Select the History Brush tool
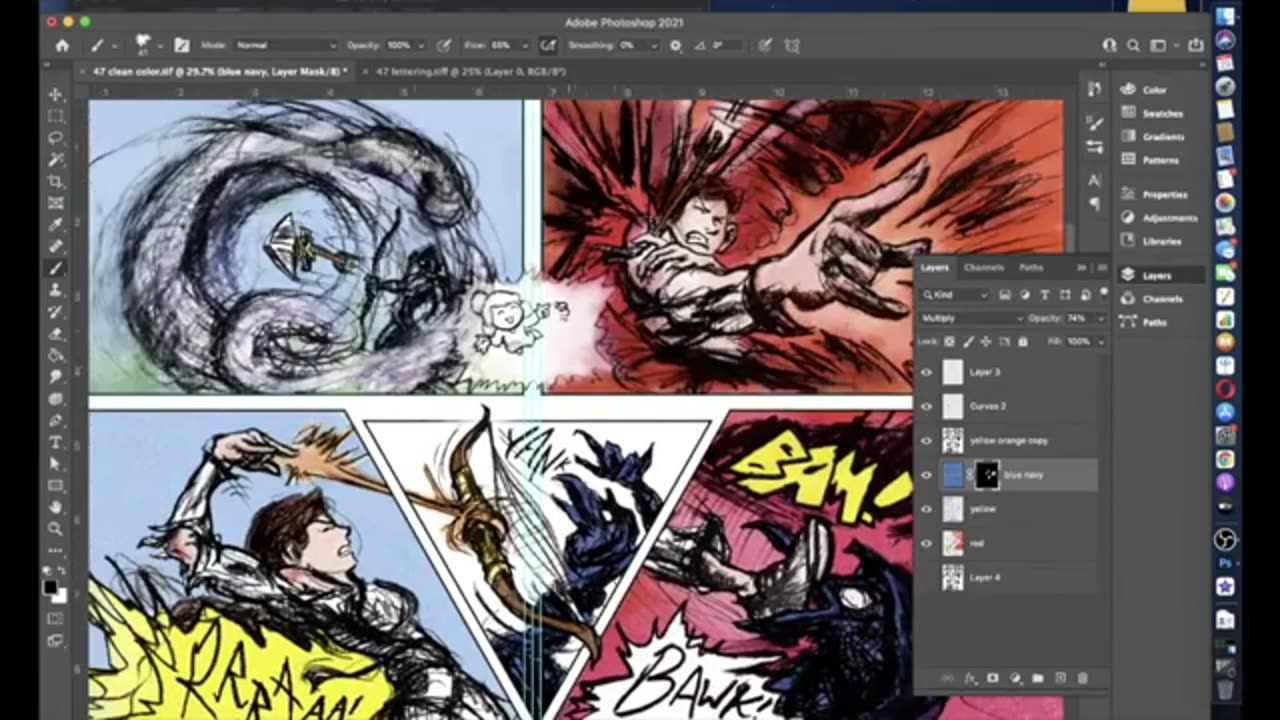This screenshot has width=1280, height=720. (56, 313)
